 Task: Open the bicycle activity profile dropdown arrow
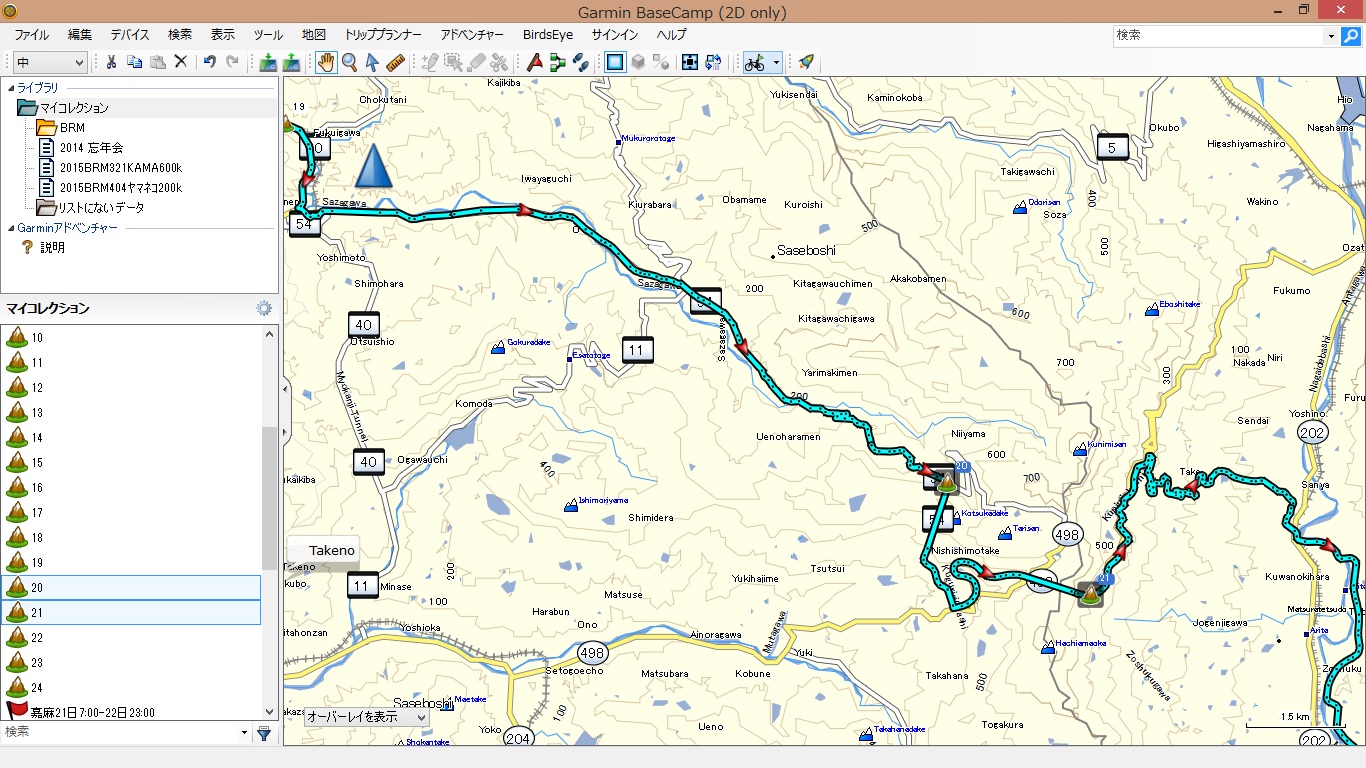(776, 62)
